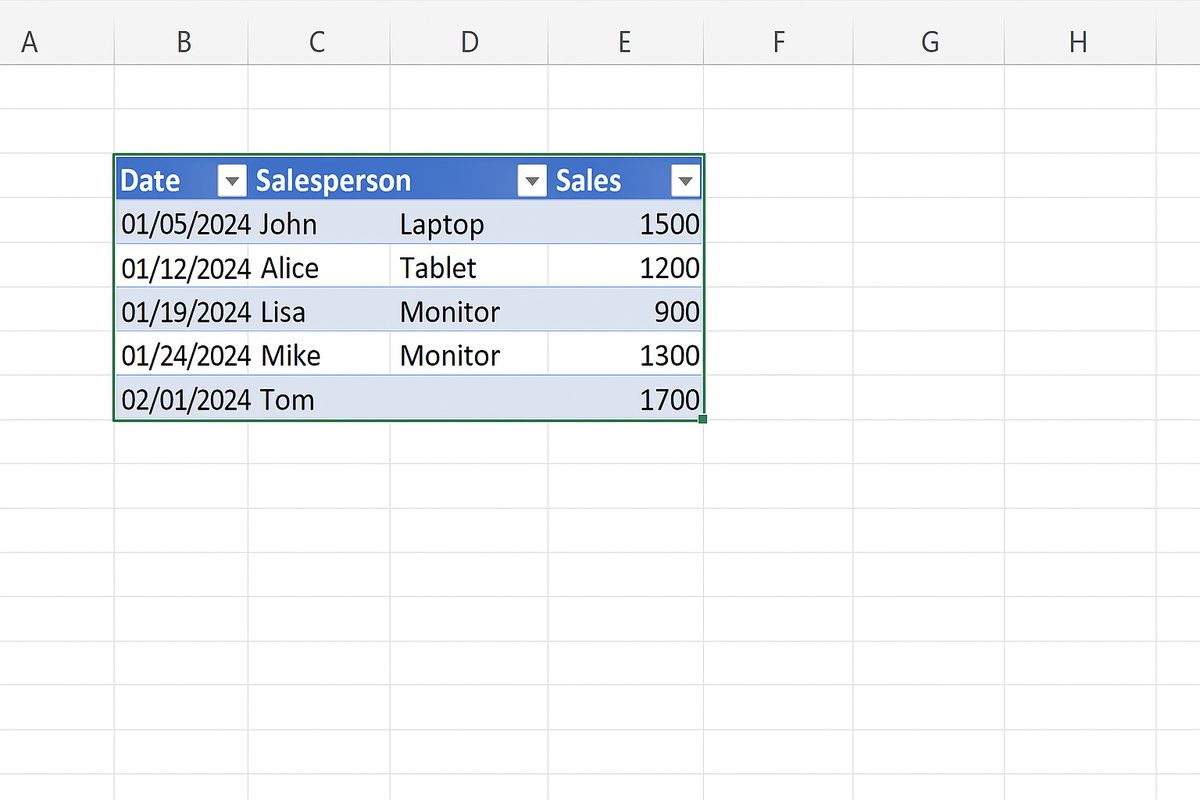
Task: Select the Laptop cell
Action: click(x=469, y=224)
